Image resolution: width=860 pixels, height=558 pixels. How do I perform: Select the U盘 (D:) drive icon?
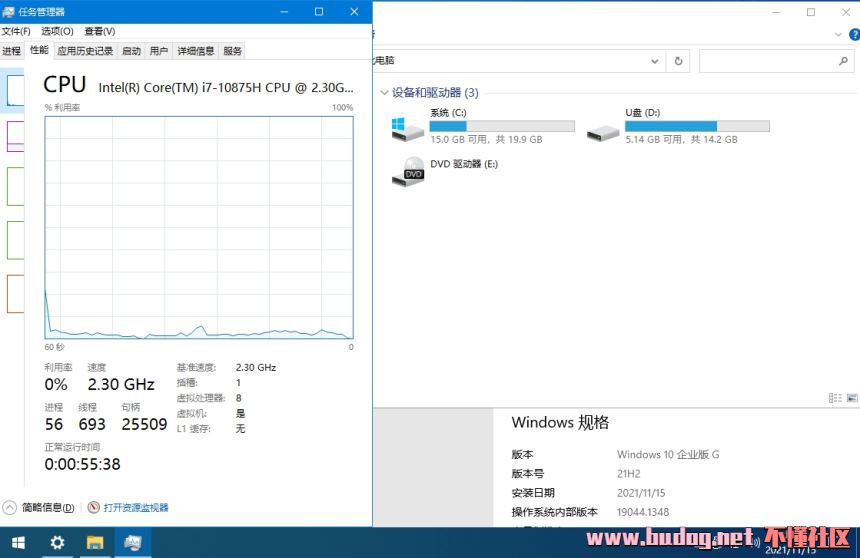pyautogui.click(x=603, y=132)
